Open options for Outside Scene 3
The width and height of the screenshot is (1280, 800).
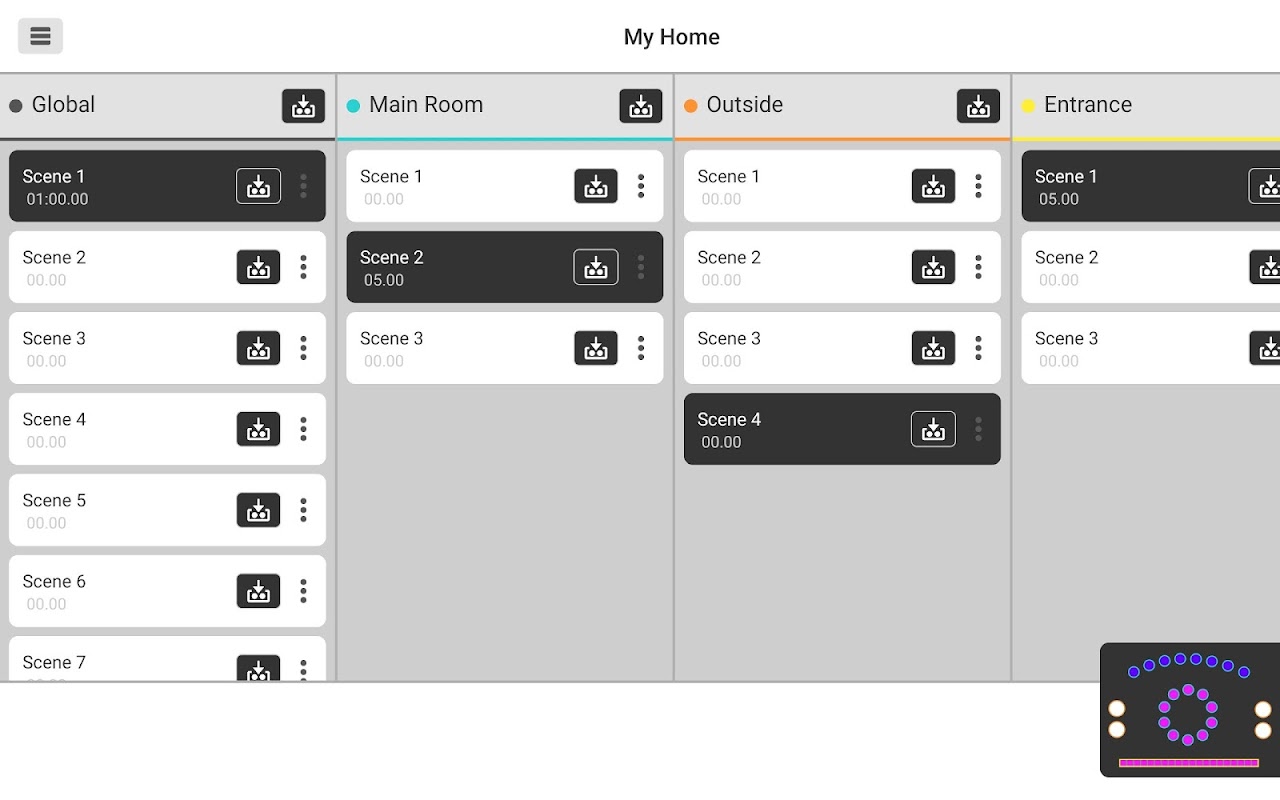[978, 348]
